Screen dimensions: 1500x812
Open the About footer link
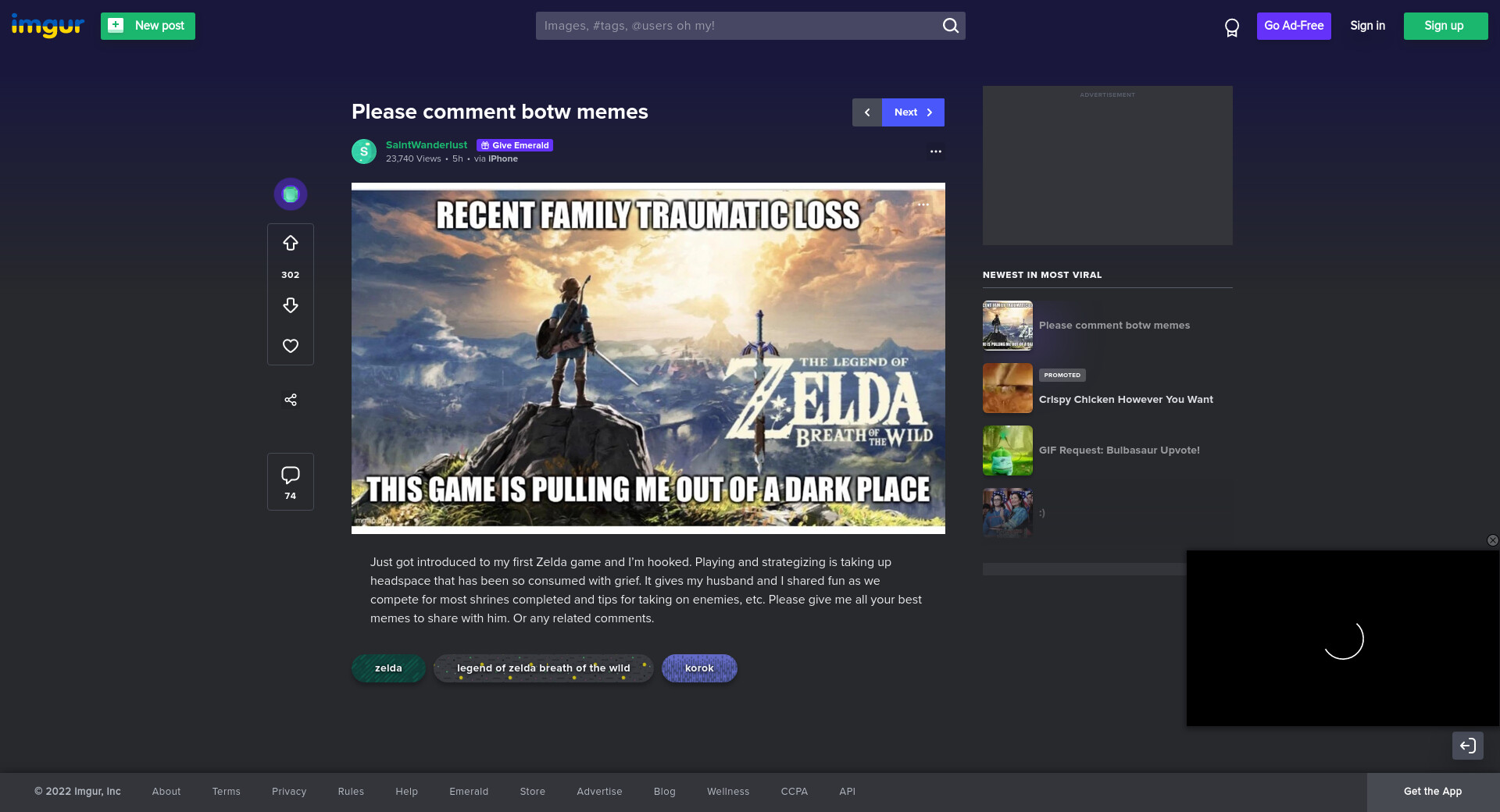[x=166, y=792]
